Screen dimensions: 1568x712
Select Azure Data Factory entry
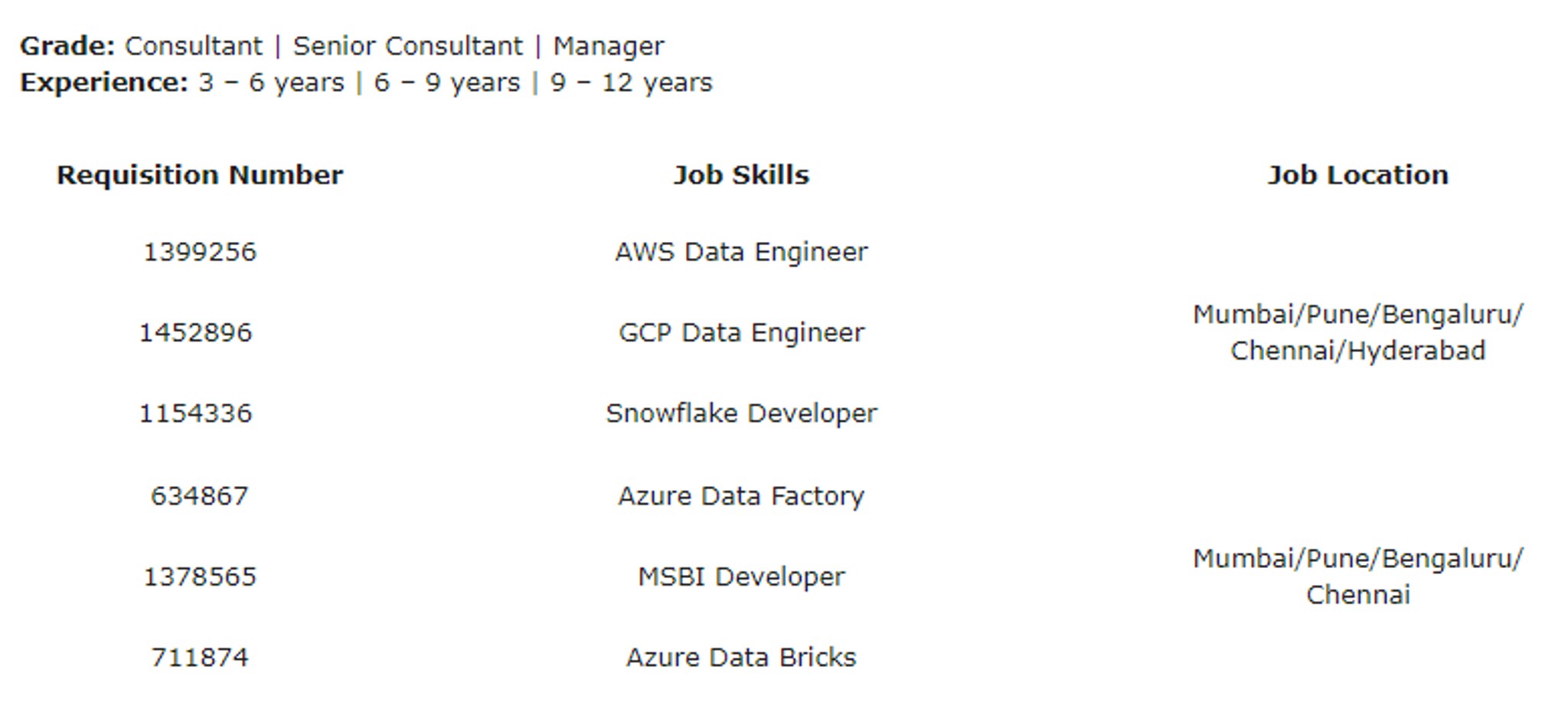tap(741, 496)
